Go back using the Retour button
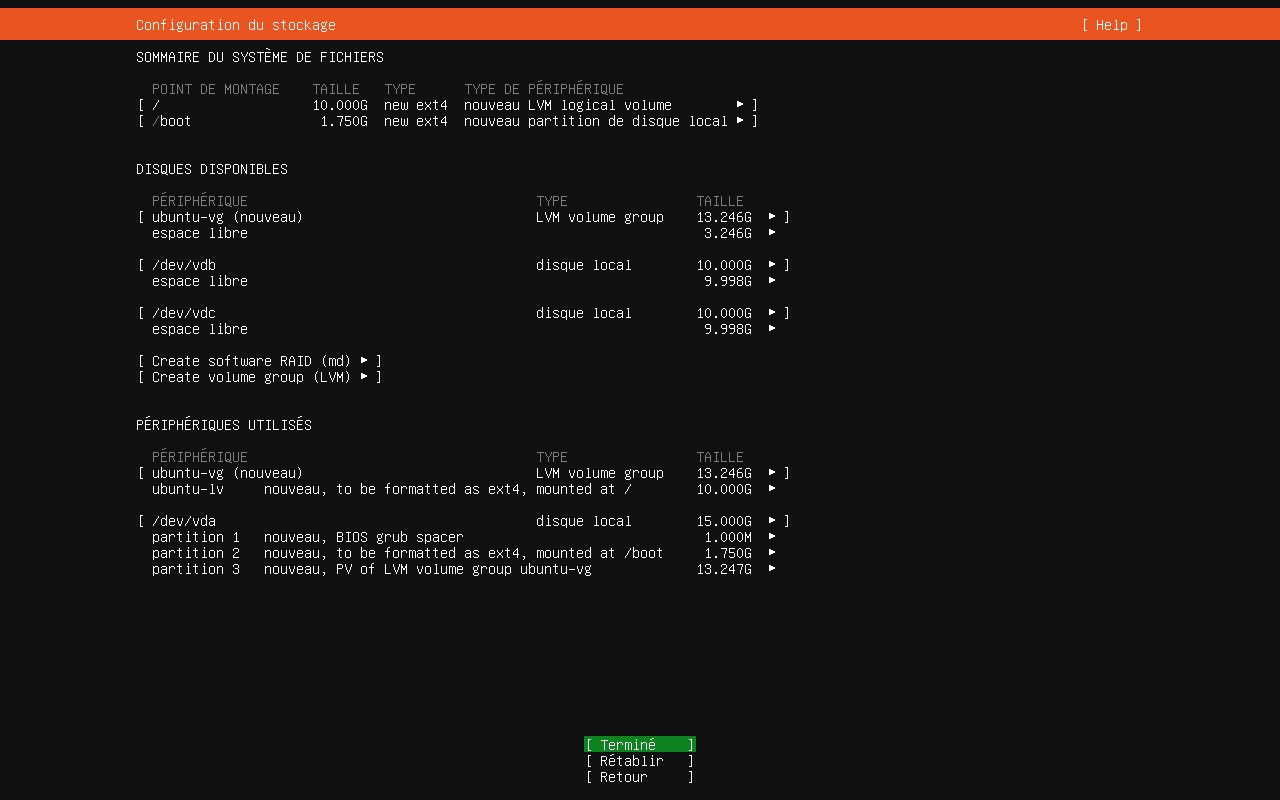1280x800 pixels. click(640, 777)
